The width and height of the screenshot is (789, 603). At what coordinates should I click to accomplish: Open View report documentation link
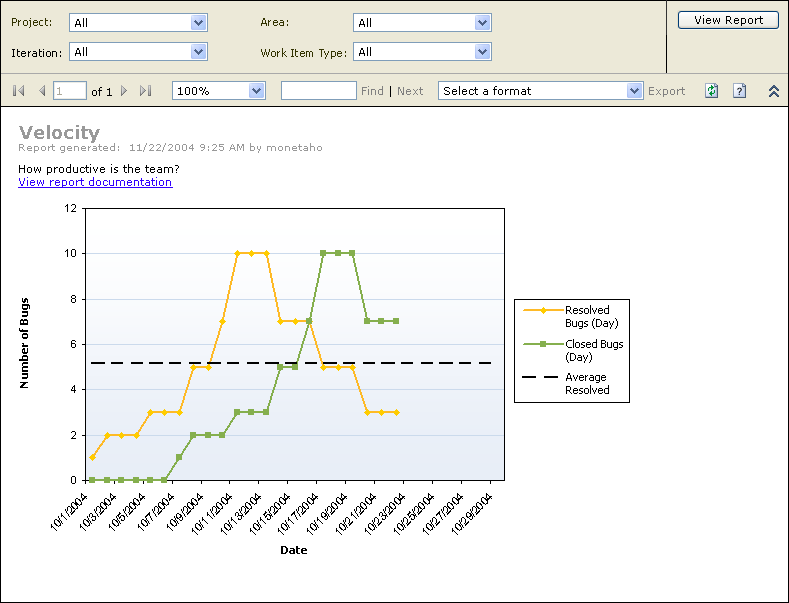tap(95, 182)
